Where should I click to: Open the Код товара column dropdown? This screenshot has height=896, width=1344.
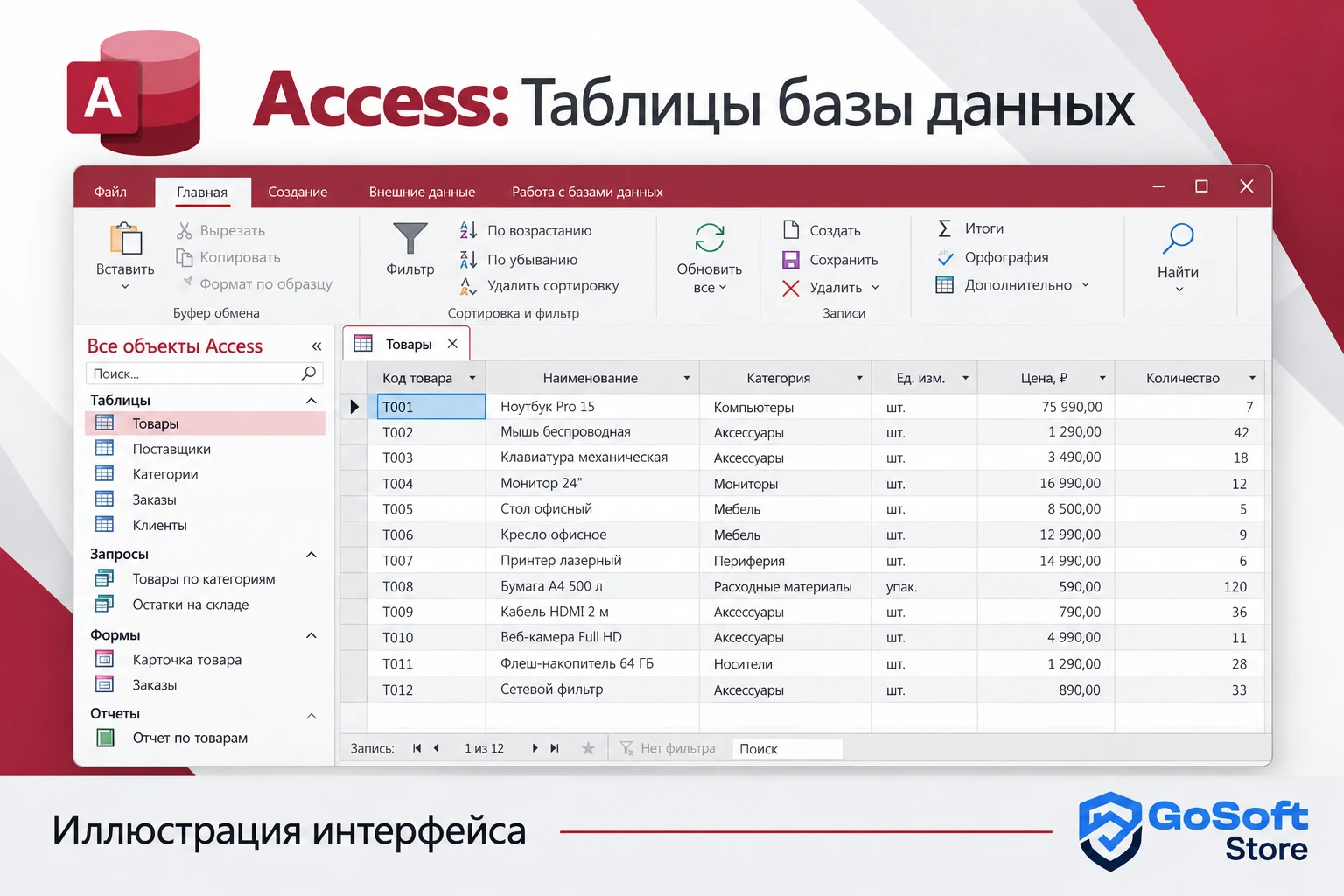472,378
